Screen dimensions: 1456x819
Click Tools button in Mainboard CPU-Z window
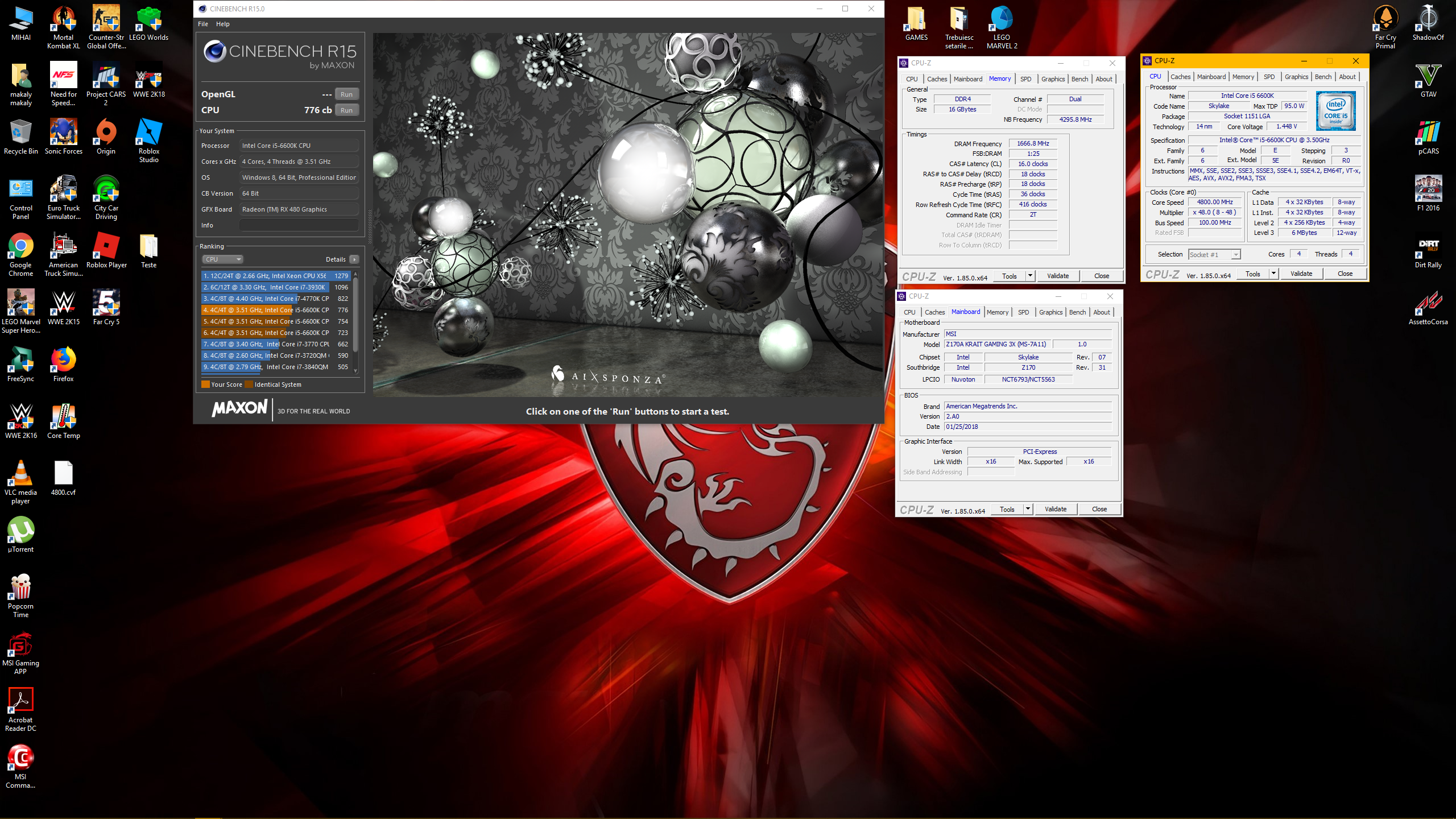coord(1007,509)
